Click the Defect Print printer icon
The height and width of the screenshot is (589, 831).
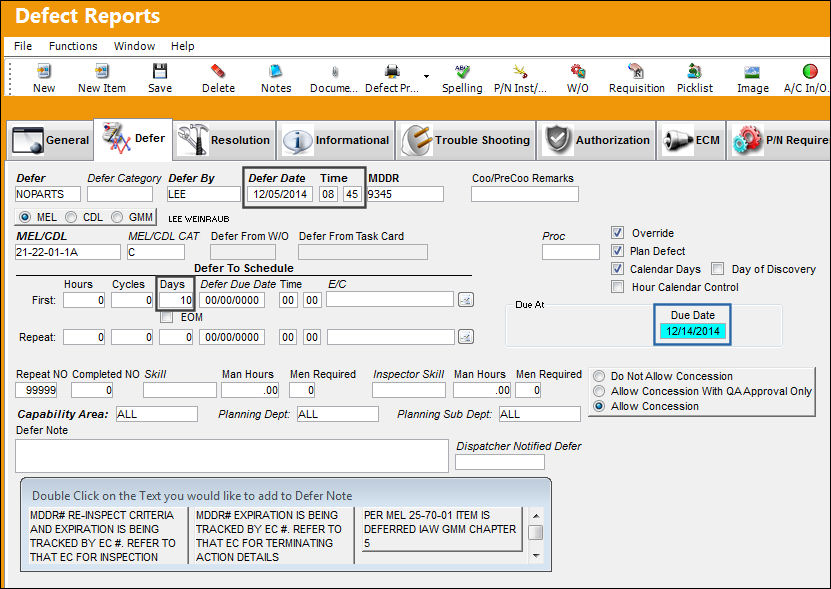point(392,71)
